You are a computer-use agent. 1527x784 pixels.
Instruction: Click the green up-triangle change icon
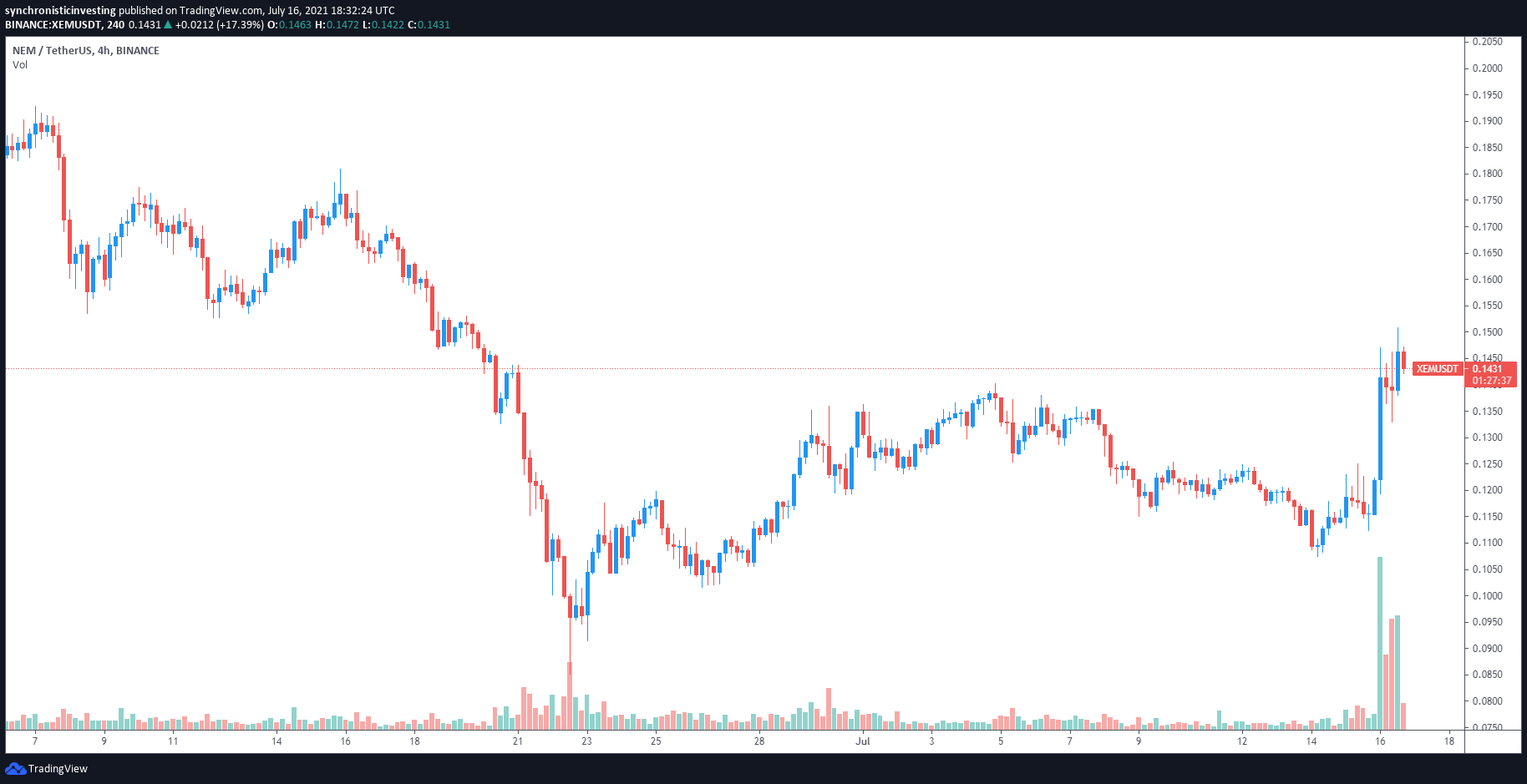(x=168, y=25)
